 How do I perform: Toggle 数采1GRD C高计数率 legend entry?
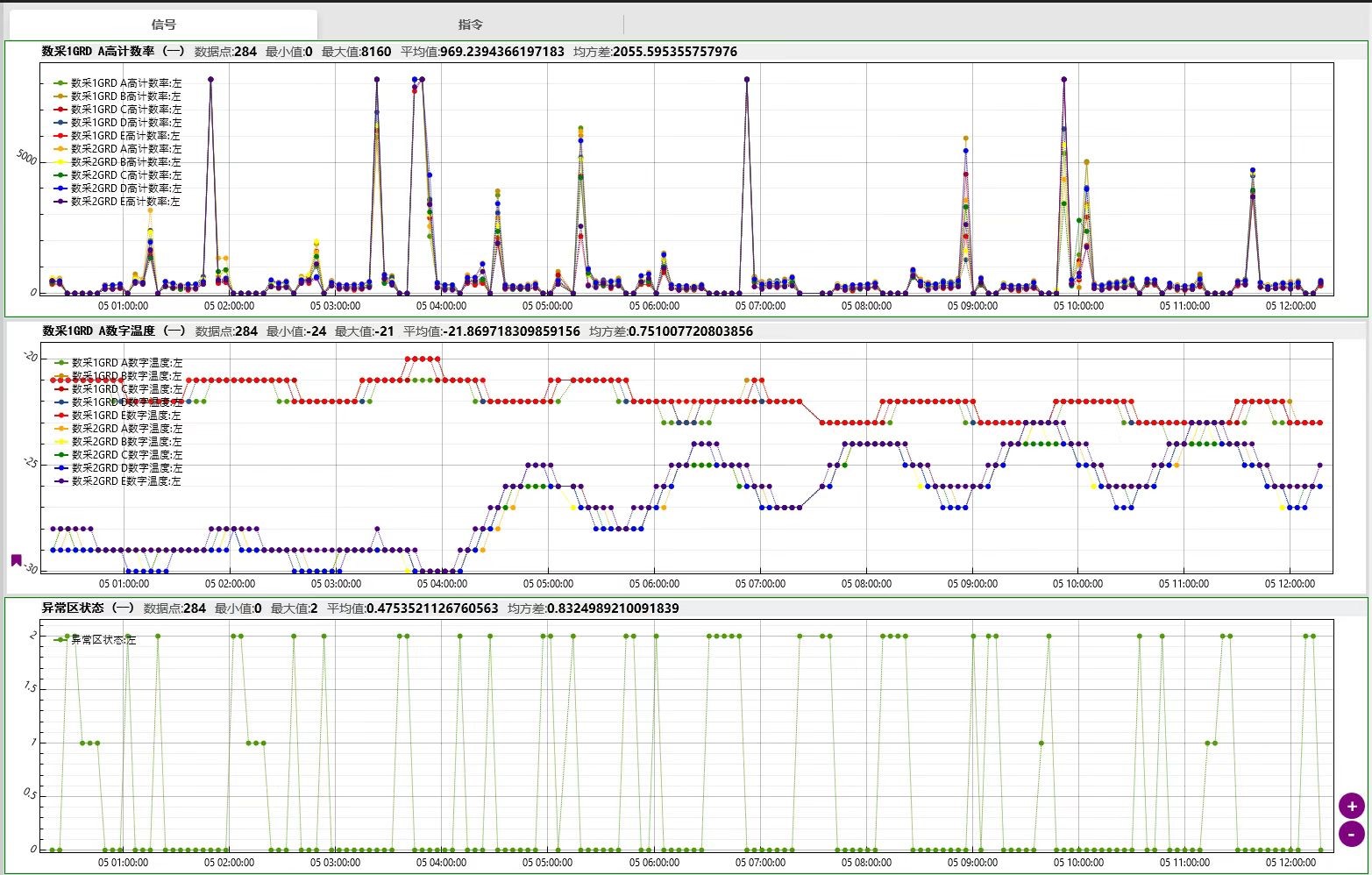[126, 110]
